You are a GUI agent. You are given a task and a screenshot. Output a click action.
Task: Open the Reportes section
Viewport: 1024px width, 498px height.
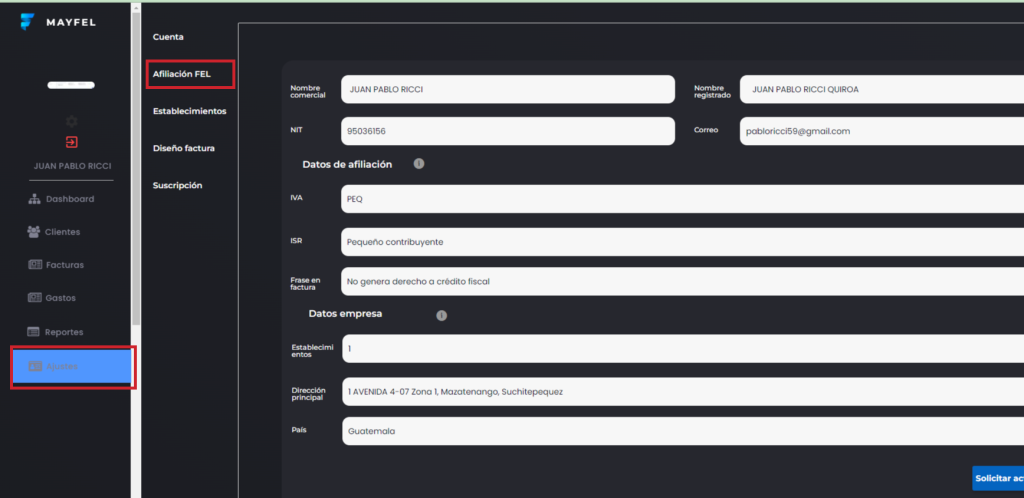56,332
